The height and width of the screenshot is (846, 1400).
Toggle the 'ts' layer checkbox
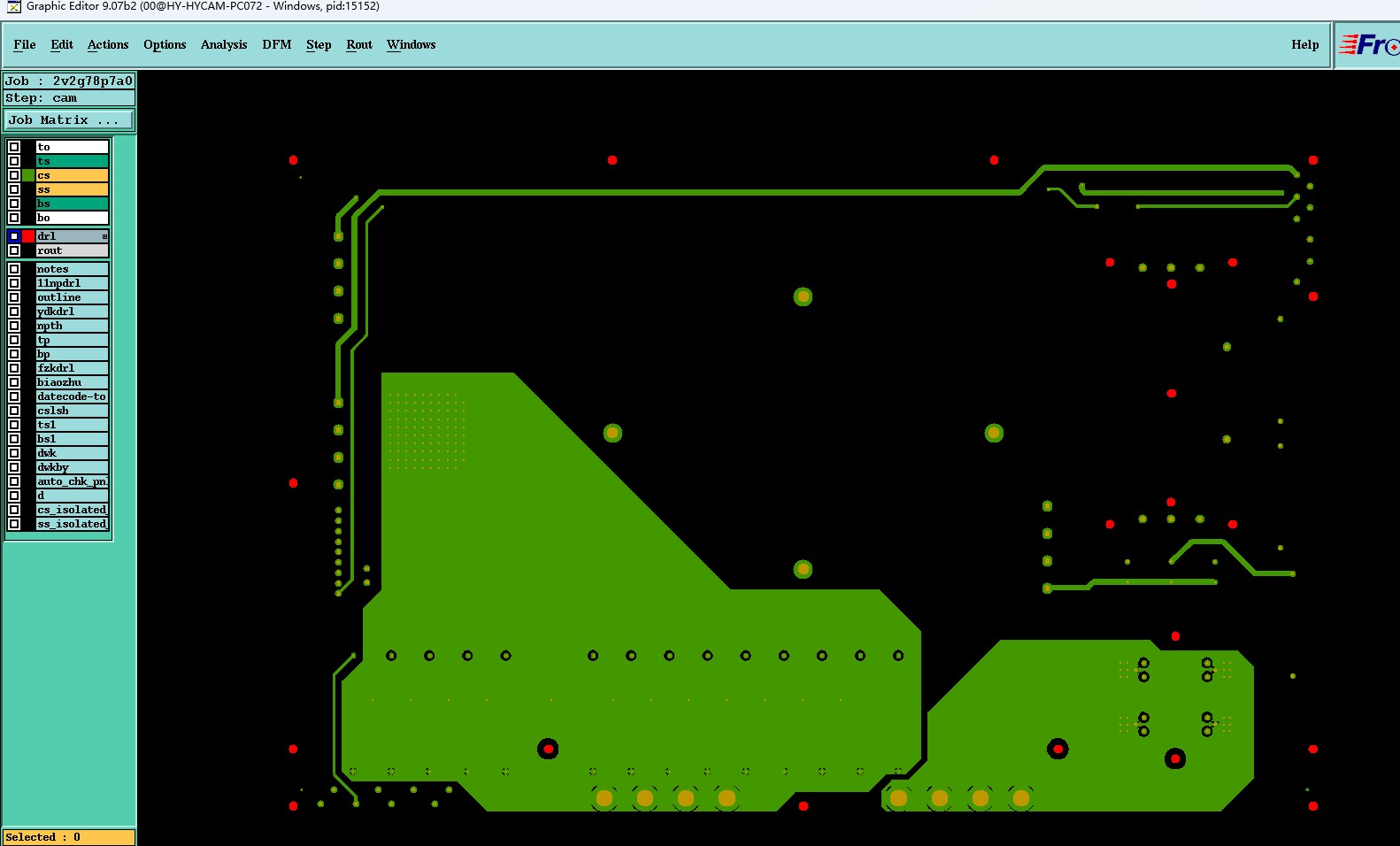pos(14,161)
